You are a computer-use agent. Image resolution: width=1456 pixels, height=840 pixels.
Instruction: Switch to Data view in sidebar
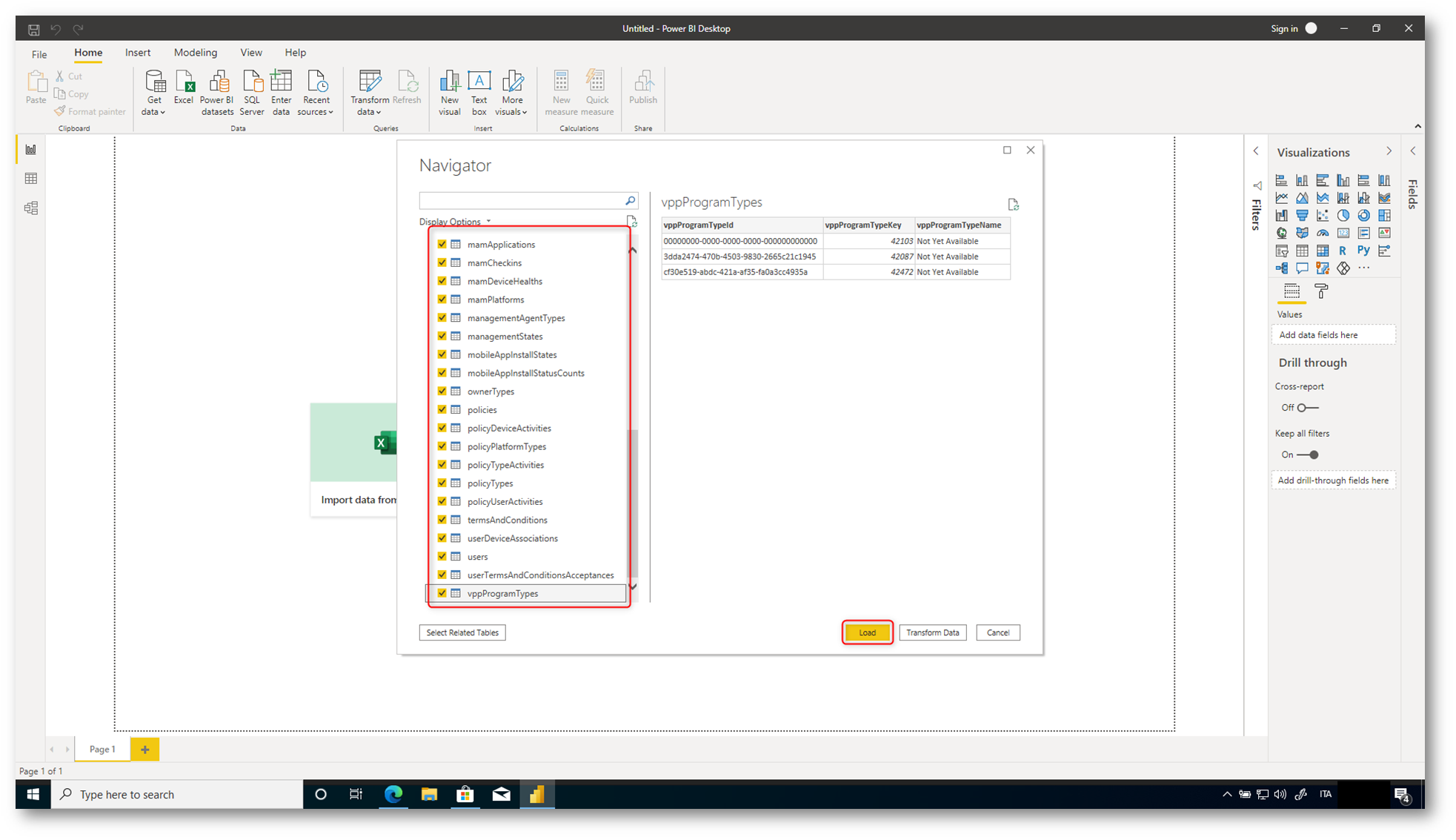(x=31, y=179)
